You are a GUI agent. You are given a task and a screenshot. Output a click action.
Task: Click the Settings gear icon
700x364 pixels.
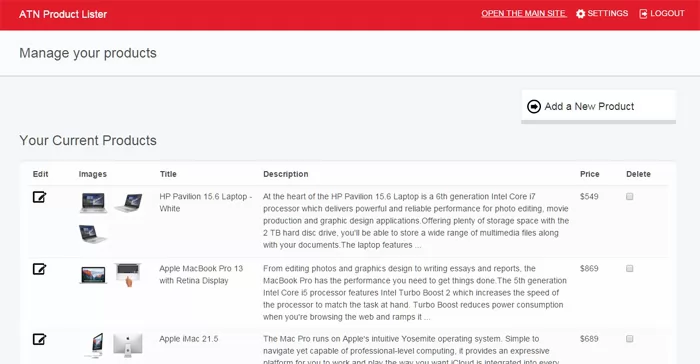[580, 14]
